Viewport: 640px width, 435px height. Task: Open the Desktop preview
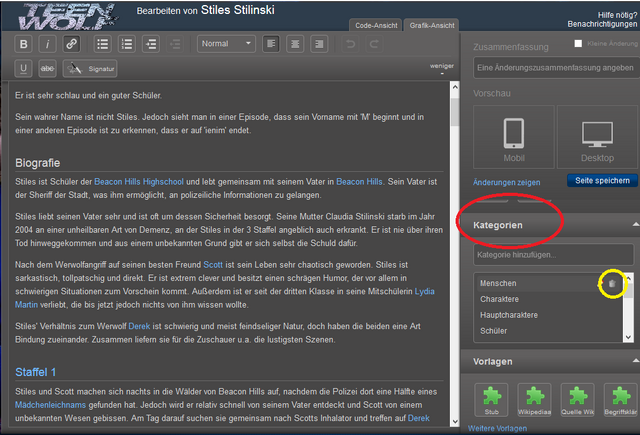coord(597,137)
